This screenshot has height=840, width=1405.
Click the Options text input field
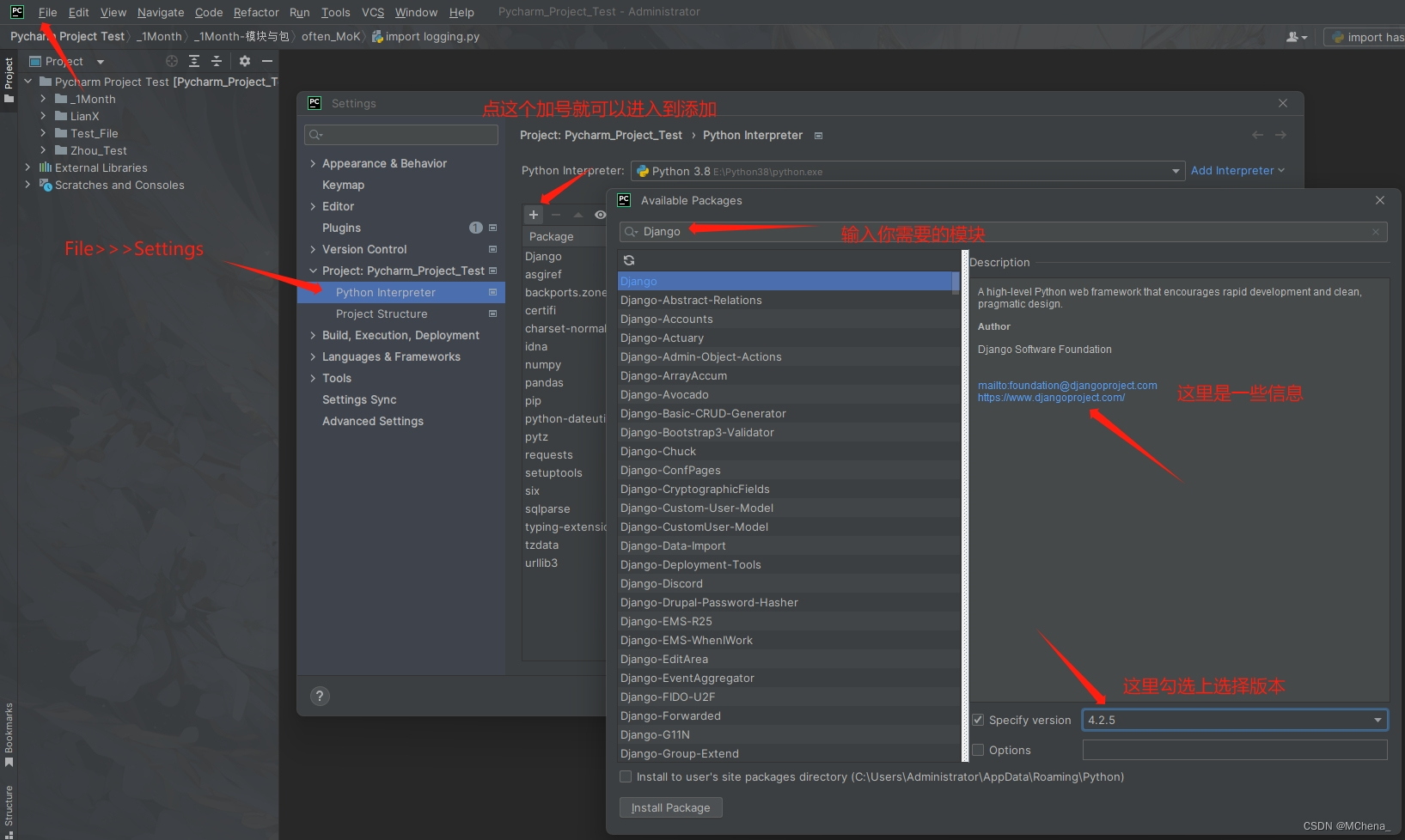coord(1235,750)
